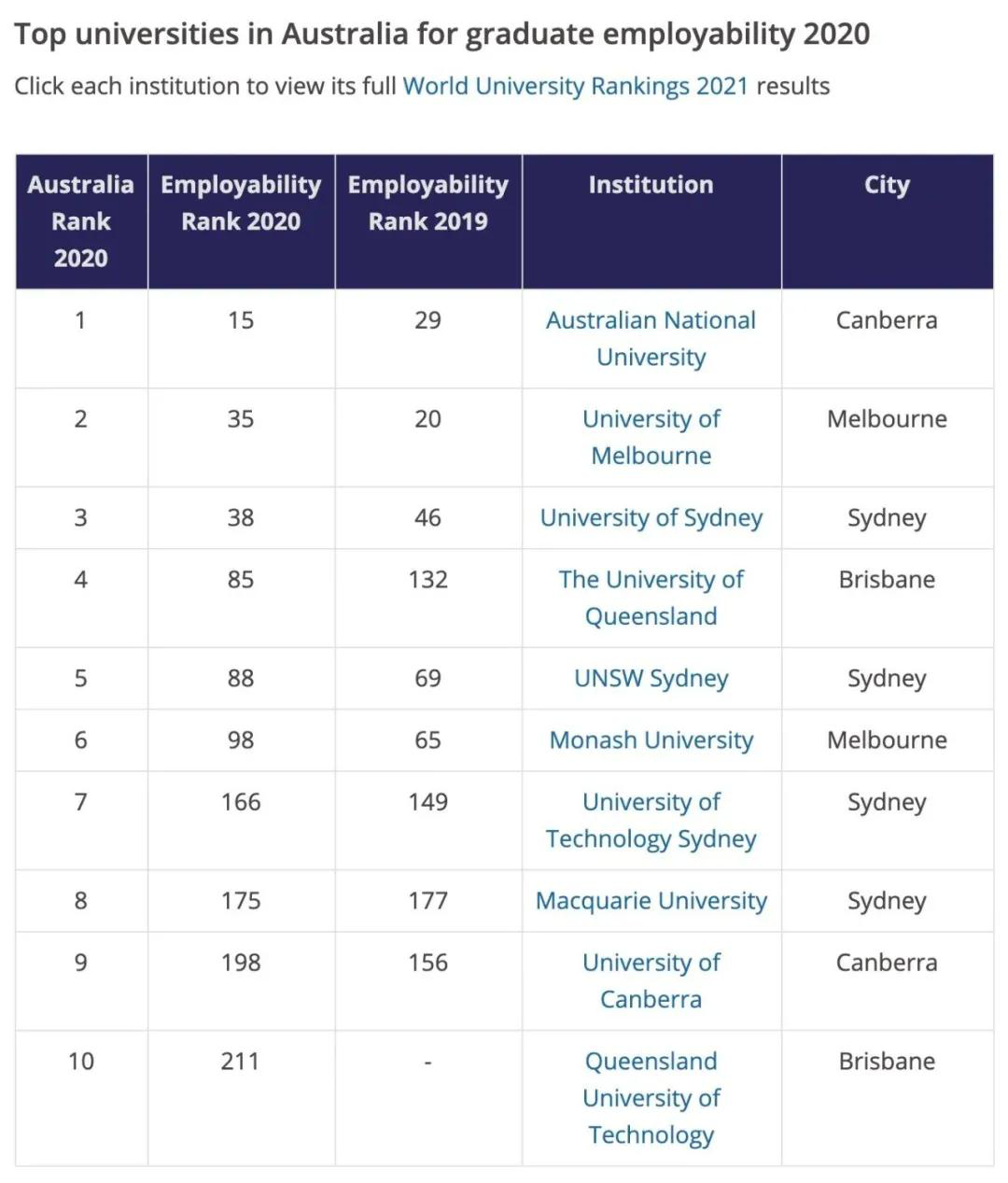The image size is (1008, 1183).
Task: Open World University Rankings 2021 link
Action: (575, 86)
